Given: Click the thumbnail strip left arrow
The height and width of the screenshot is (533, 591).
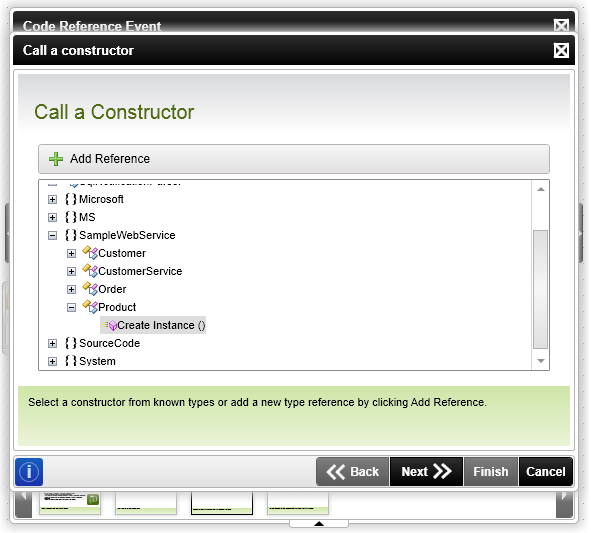Looking at the screenshot, I should pos(23,504).
